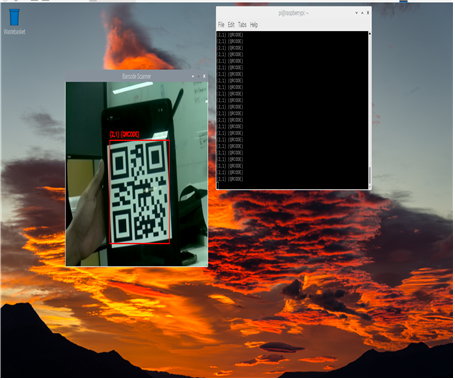Screen dimensions: 455x380
Task: Click the terminal vertical scrollbar thumb
Action: pyautogui.click(x=370, y=175)
